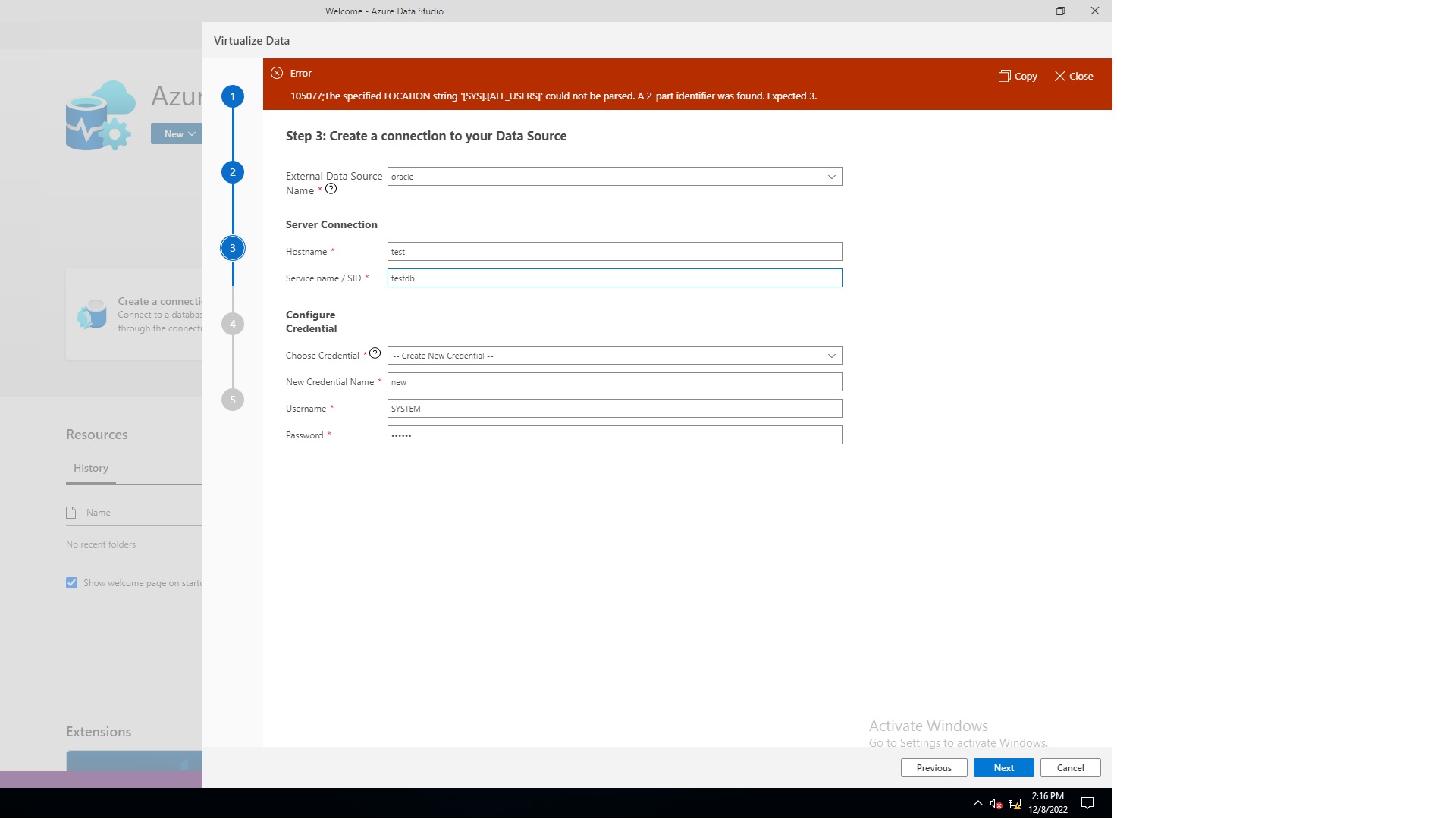
Task: Click step 2 circle navigation icon
Action: coord(232,172)
